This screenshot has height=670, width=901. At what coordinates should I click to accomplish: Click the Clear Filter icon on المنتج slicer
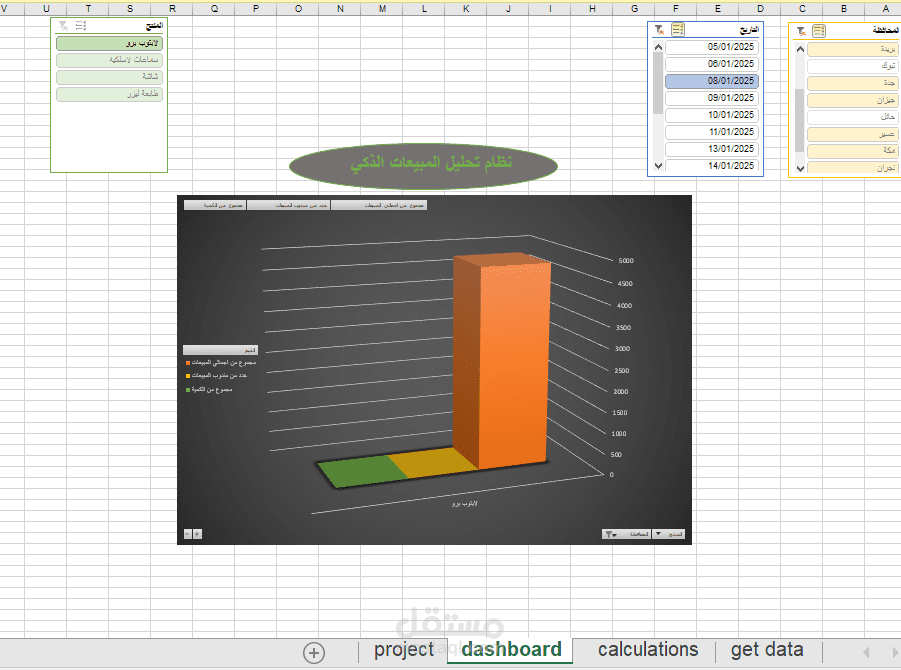(61, 25)
